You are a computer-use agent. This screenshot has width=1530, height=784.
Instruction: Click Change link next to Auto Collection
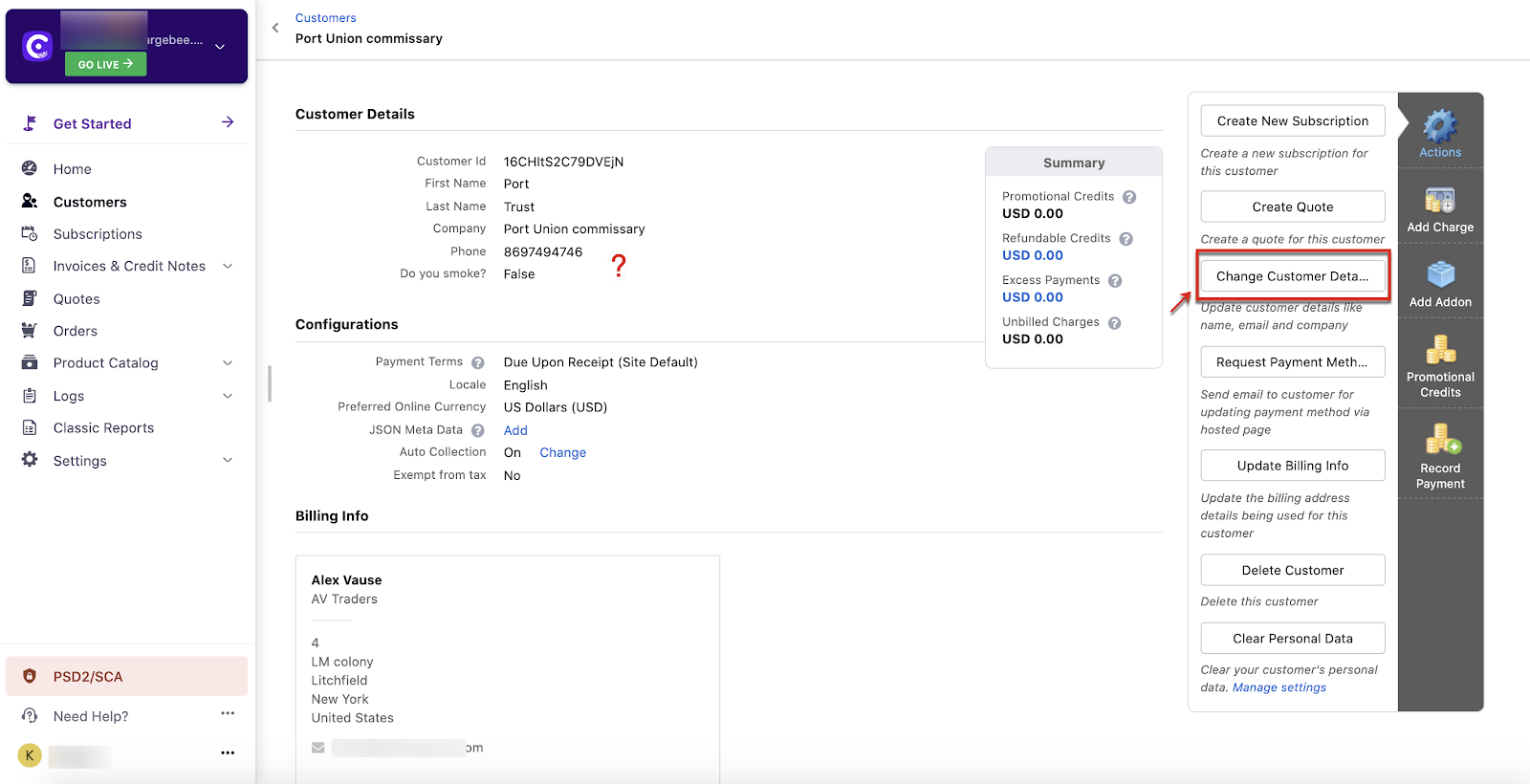(x=562, y=453)
